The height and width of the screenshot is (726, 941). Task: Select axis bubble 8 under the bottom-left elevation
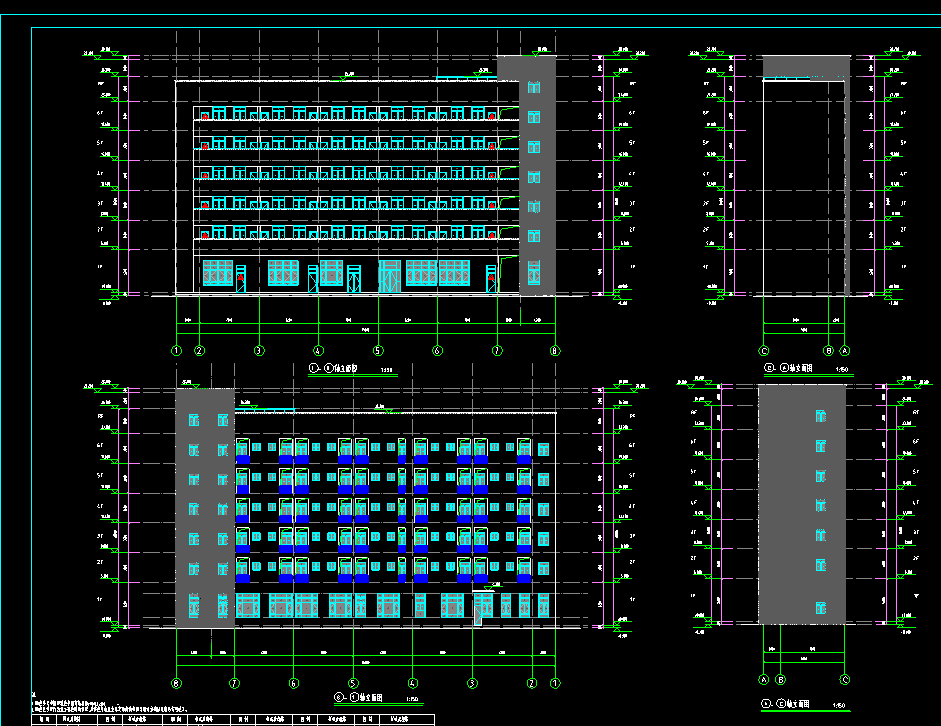(176, 684)
